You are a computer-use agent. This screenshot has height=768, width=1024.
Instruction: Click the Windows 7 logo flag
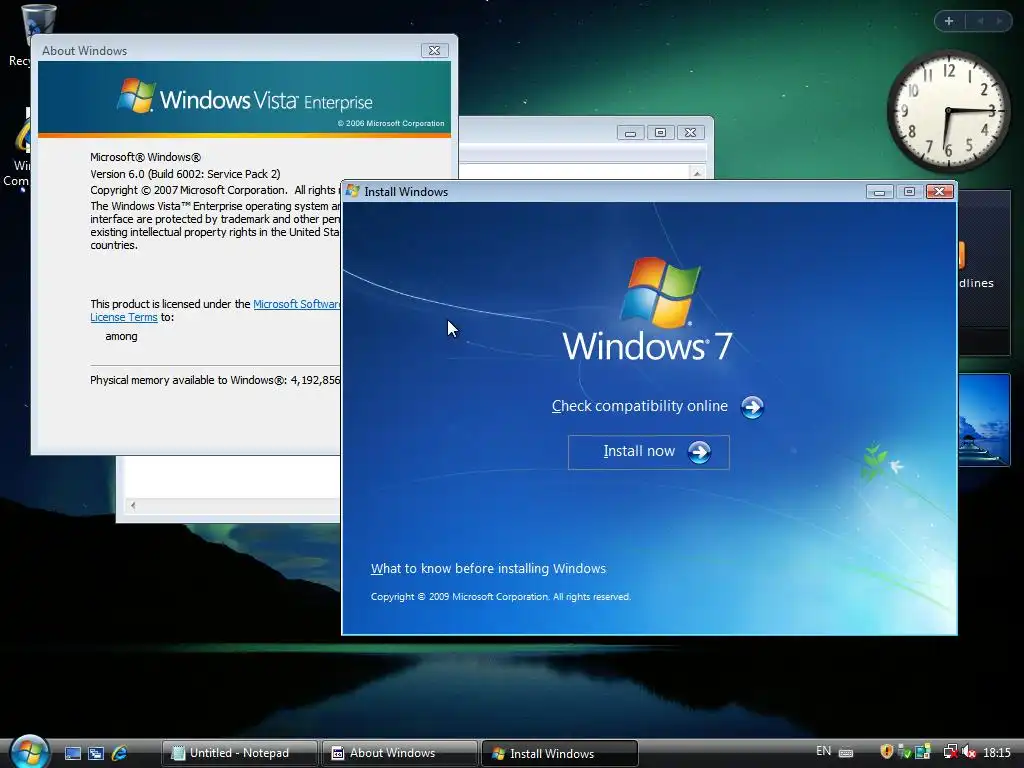pos(660,292)
